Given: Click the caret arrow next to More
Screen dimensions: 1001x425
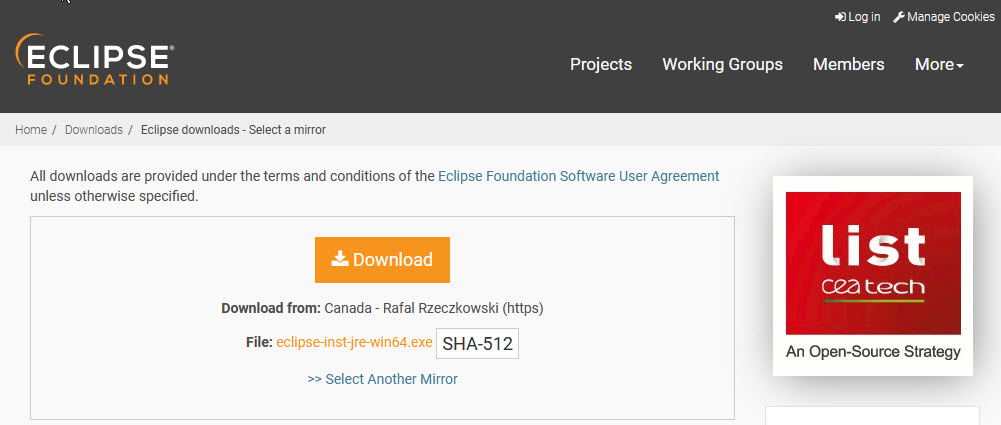Looking at the screenshot, I should click(960, 66).
